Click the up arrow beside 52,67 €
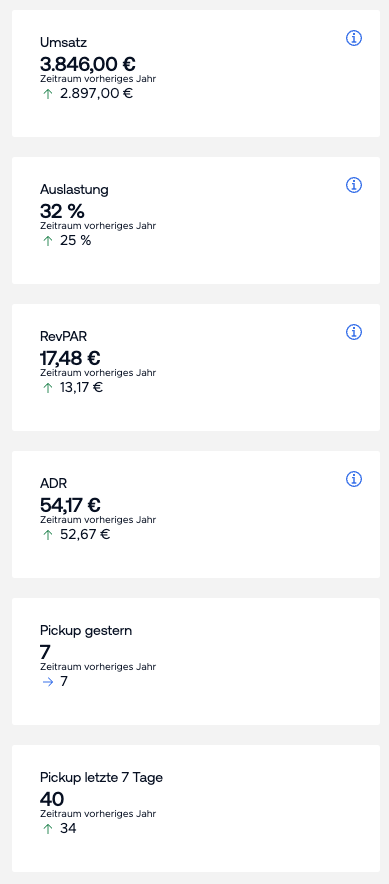The image size is (389, 884). click(48, 534)
